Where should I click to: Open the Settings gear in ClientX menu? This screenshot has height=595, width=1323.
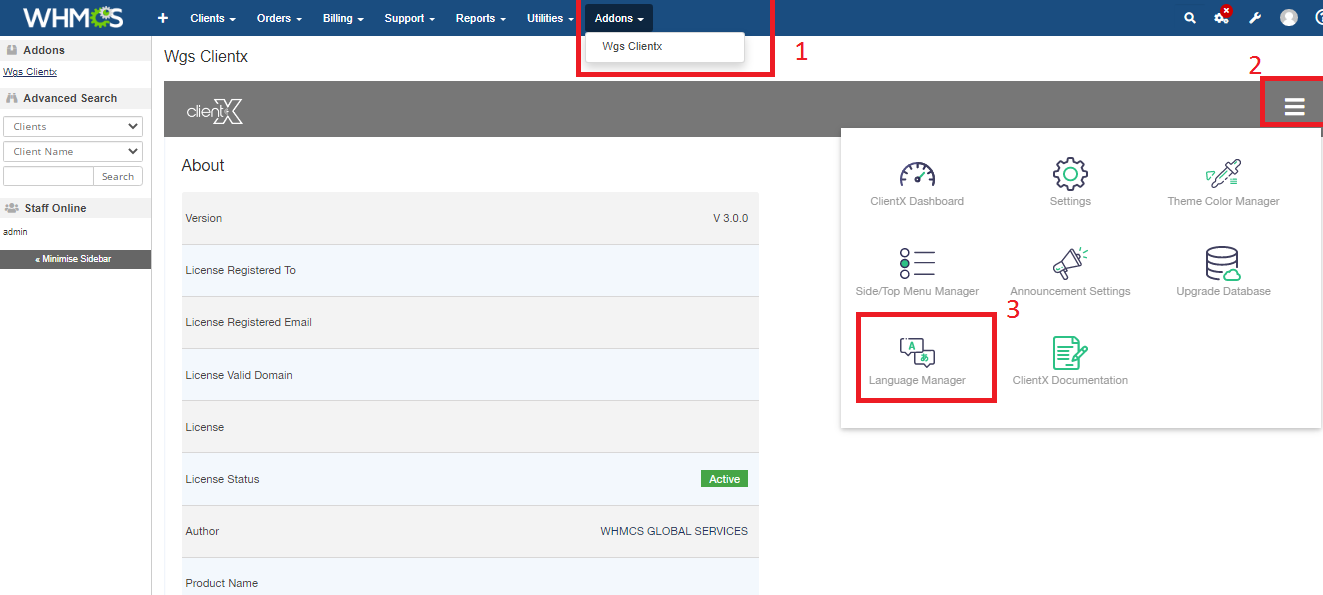coord(1070,175)
